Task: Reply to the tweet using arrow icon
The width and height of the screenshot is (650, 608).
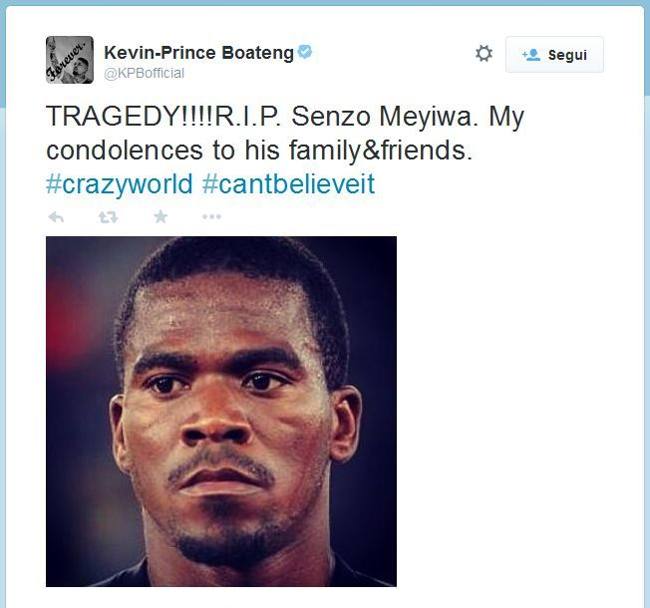Action: point(56,217)
